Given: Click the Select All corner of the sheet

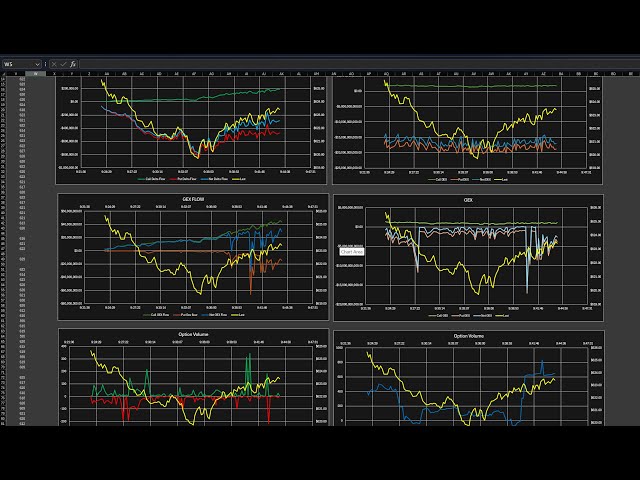Looking at the screenshot, I should (x=3, y=74).
